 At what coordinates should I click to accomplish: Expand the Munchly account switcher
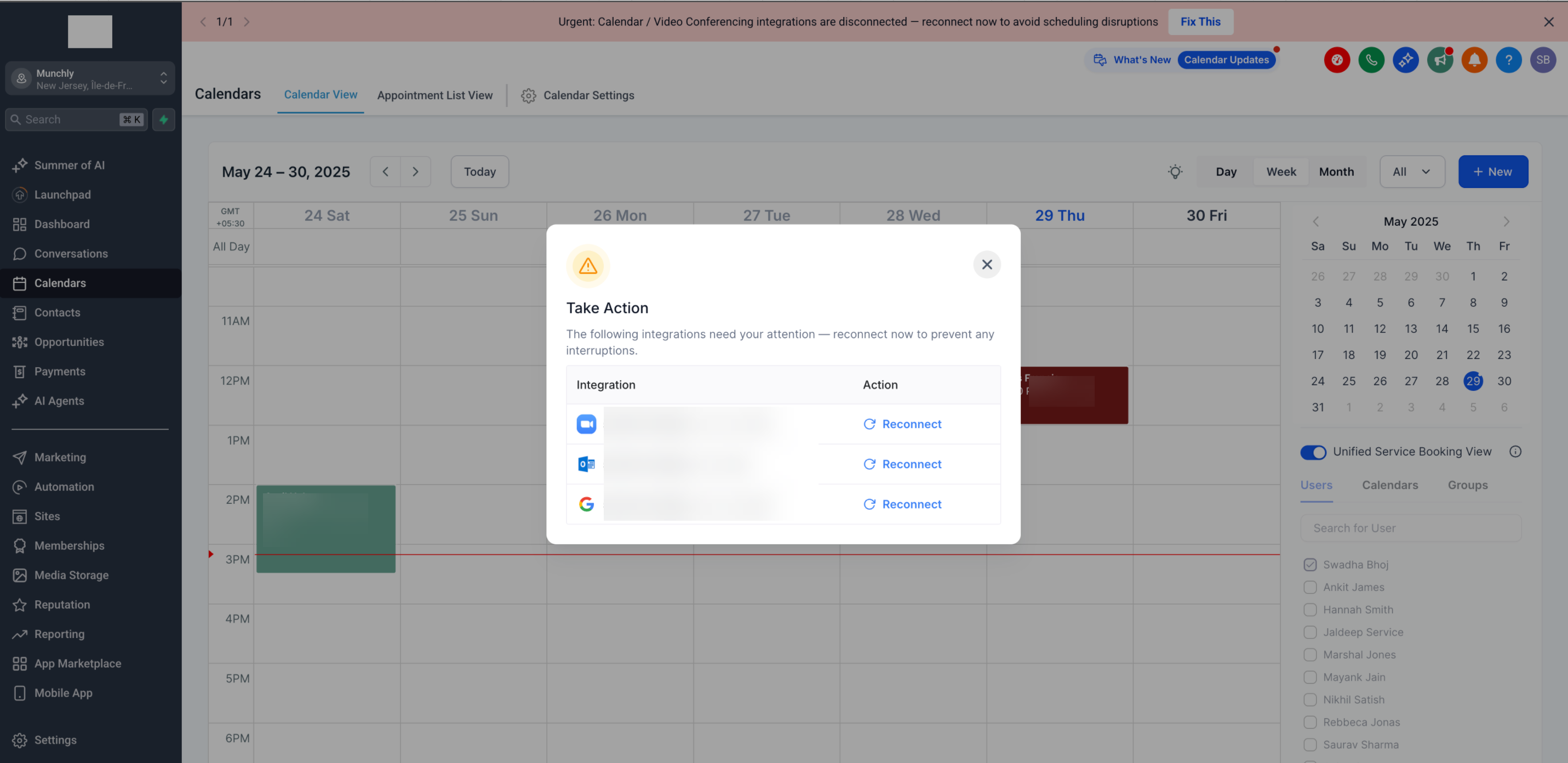click(90, 78)
